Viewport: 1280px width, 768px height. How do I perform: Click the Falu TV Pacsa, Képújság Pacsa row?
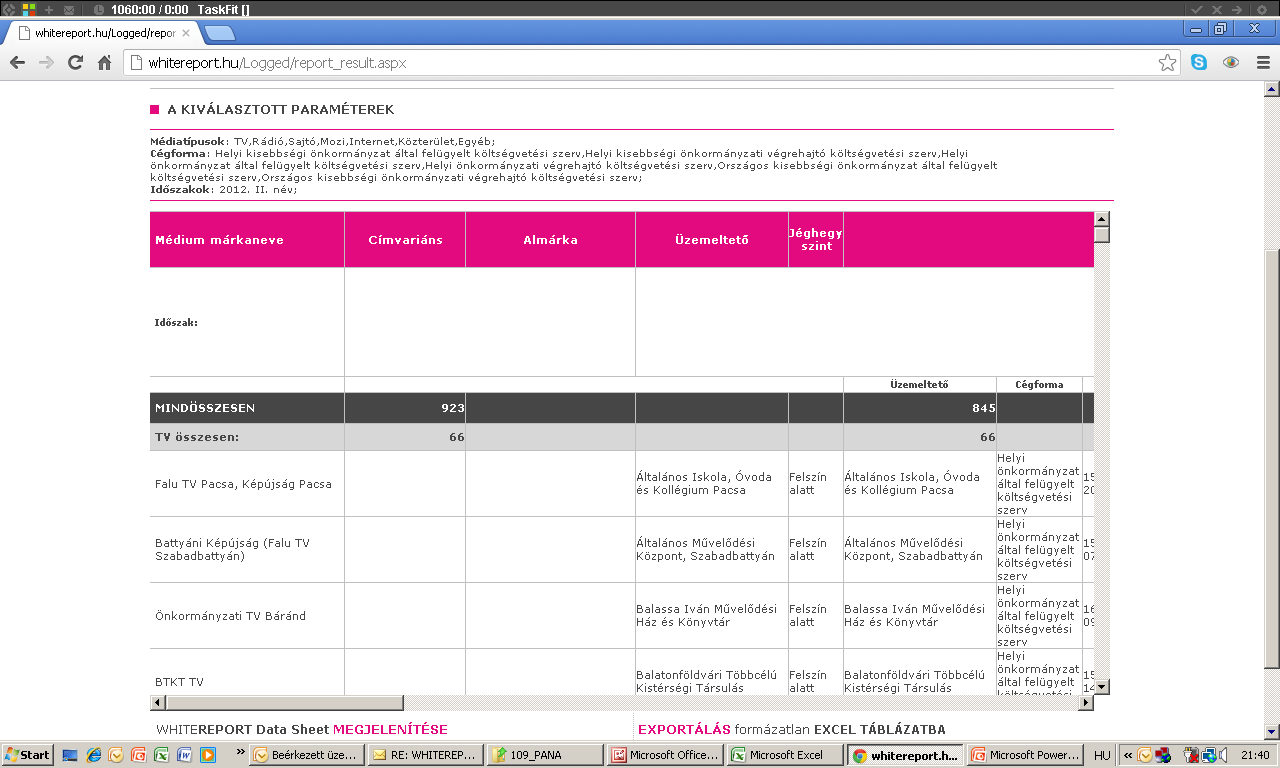point(243,484)
